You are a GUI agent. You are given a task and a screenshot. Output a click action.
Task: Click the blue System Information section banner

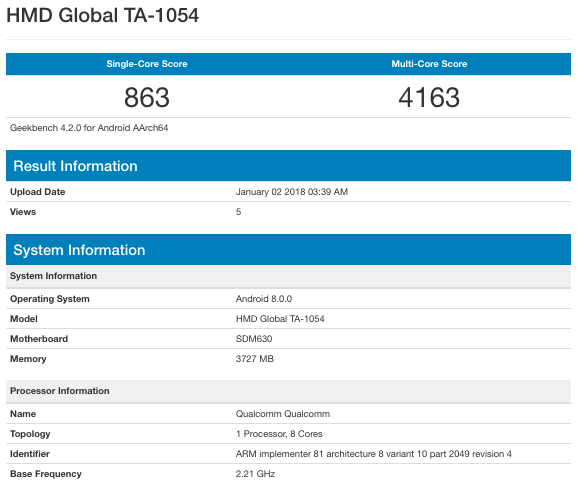(288, 250)
